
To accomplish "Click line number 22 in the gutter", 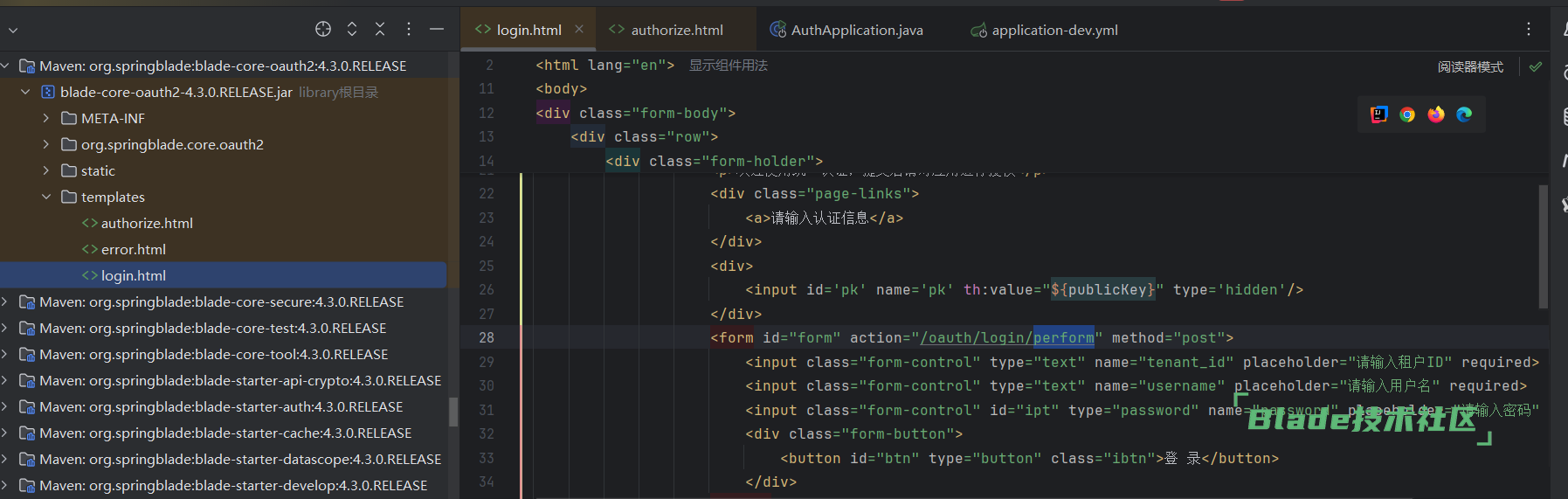I will (x=487, y=193).
